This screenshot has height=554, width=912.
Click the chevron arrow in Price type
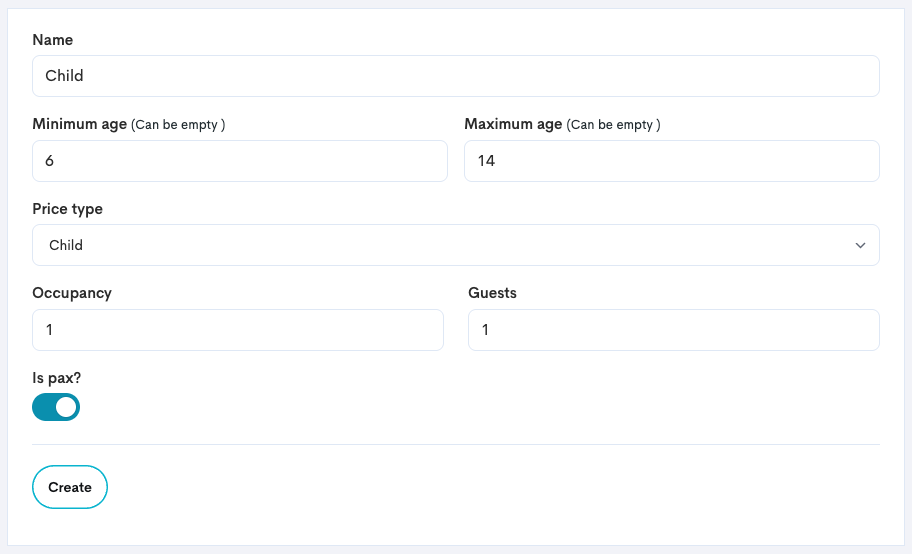coord(860,245)
